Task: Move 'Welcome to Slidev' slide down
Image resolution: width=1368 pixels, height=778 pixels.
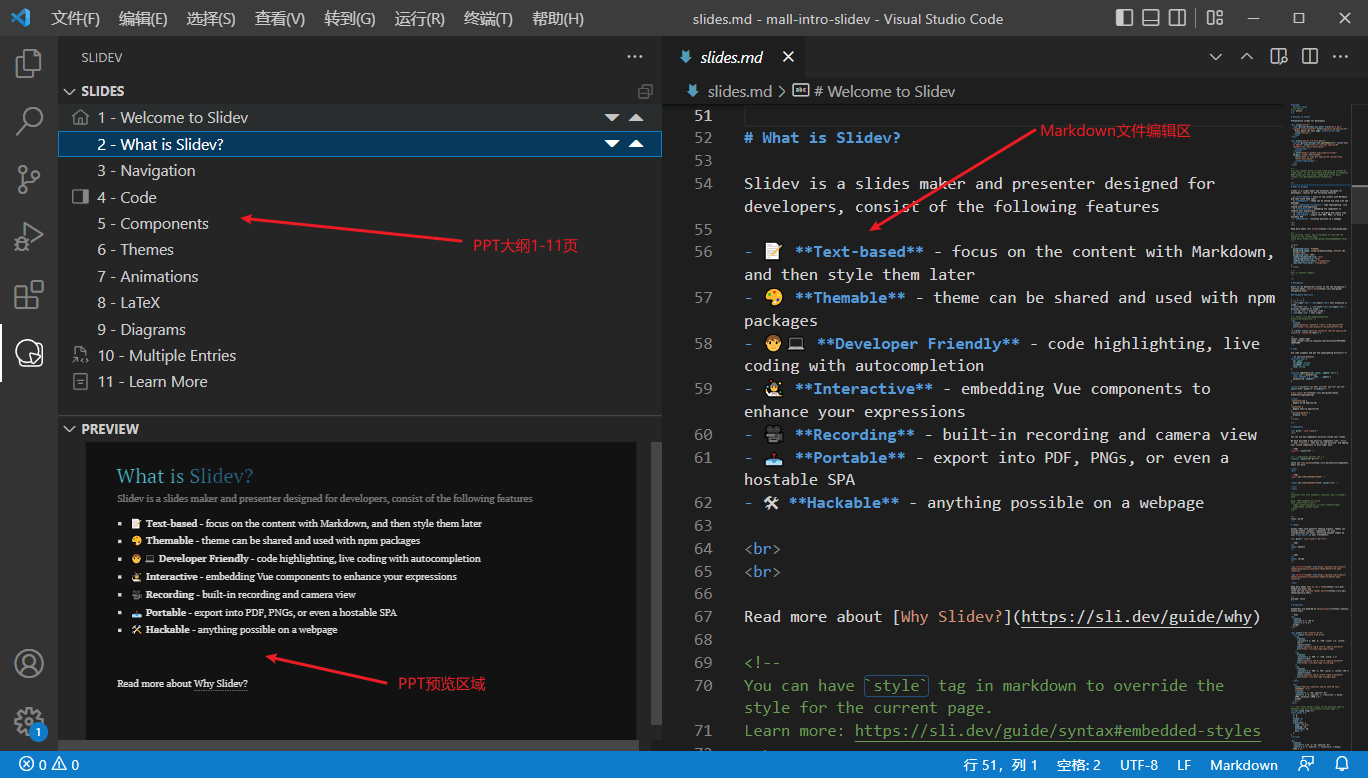Action: [x=612, y=118]
